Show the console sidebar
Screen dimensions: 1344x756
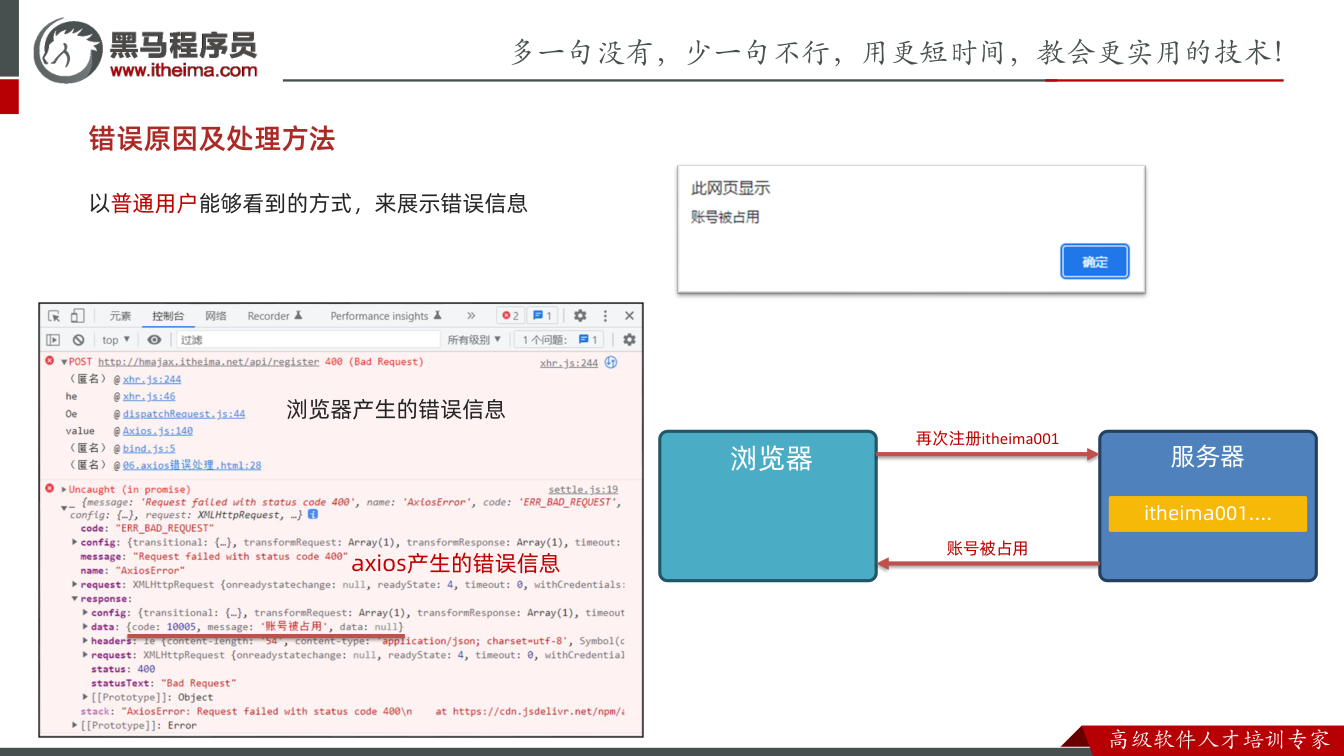(54, 340)
